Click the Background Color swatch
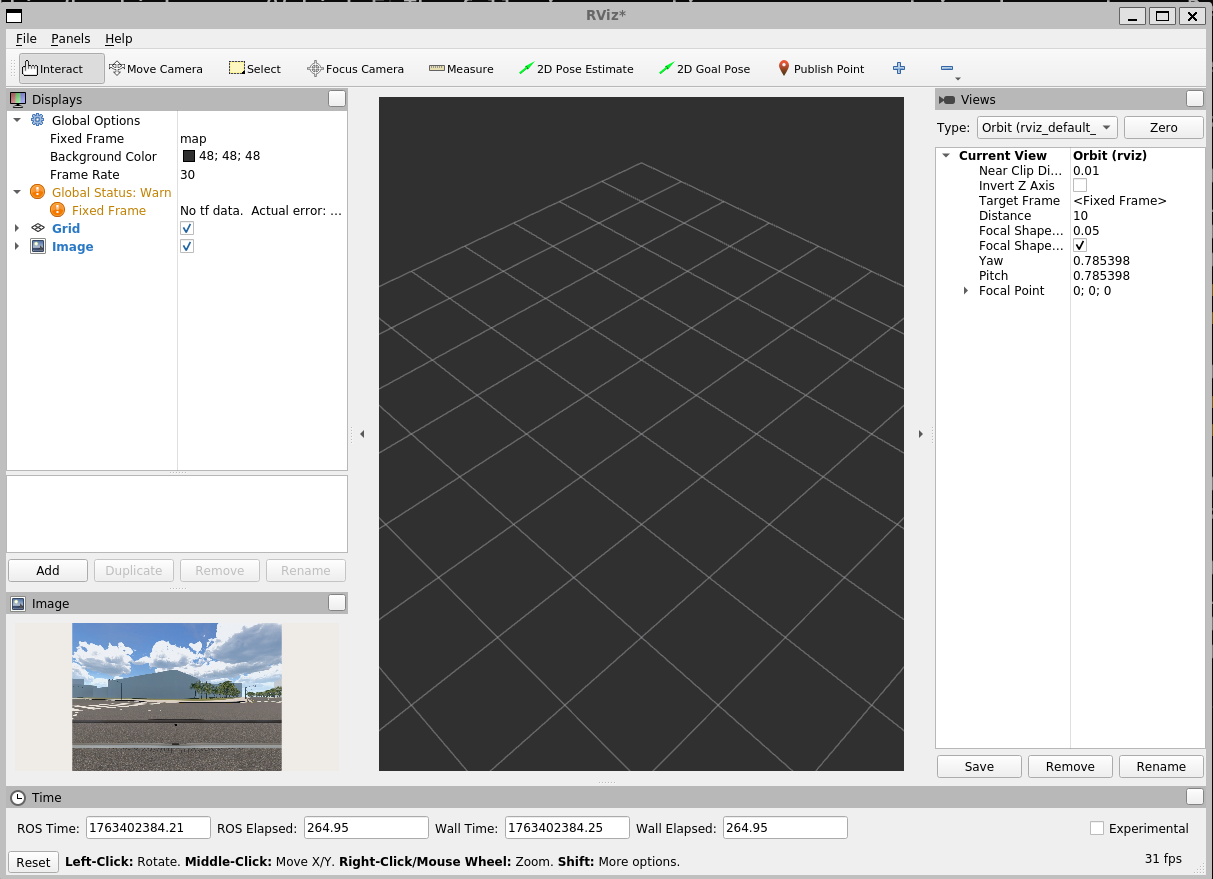Image resolution: width=1213 pixels, height=879 pixels. 188,157
